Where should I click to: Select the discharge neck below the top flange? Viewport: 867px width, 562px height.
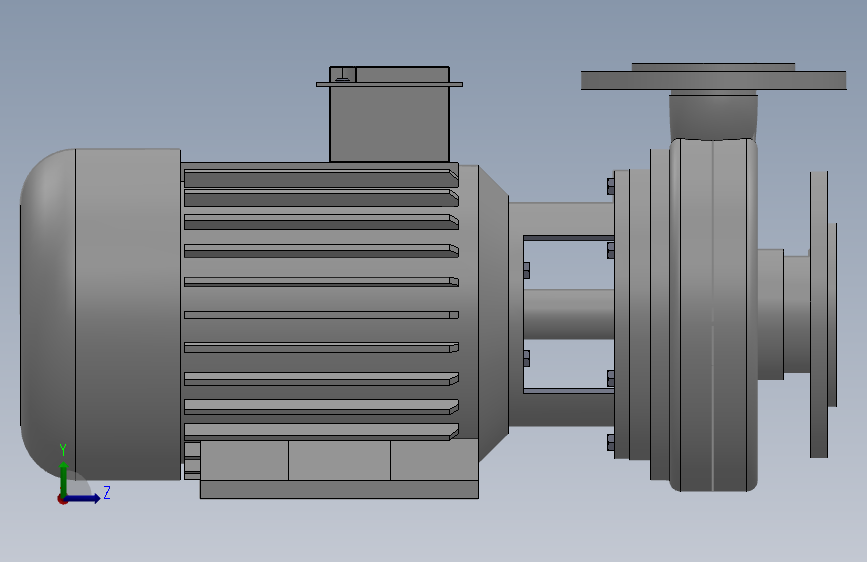point(713,116)
